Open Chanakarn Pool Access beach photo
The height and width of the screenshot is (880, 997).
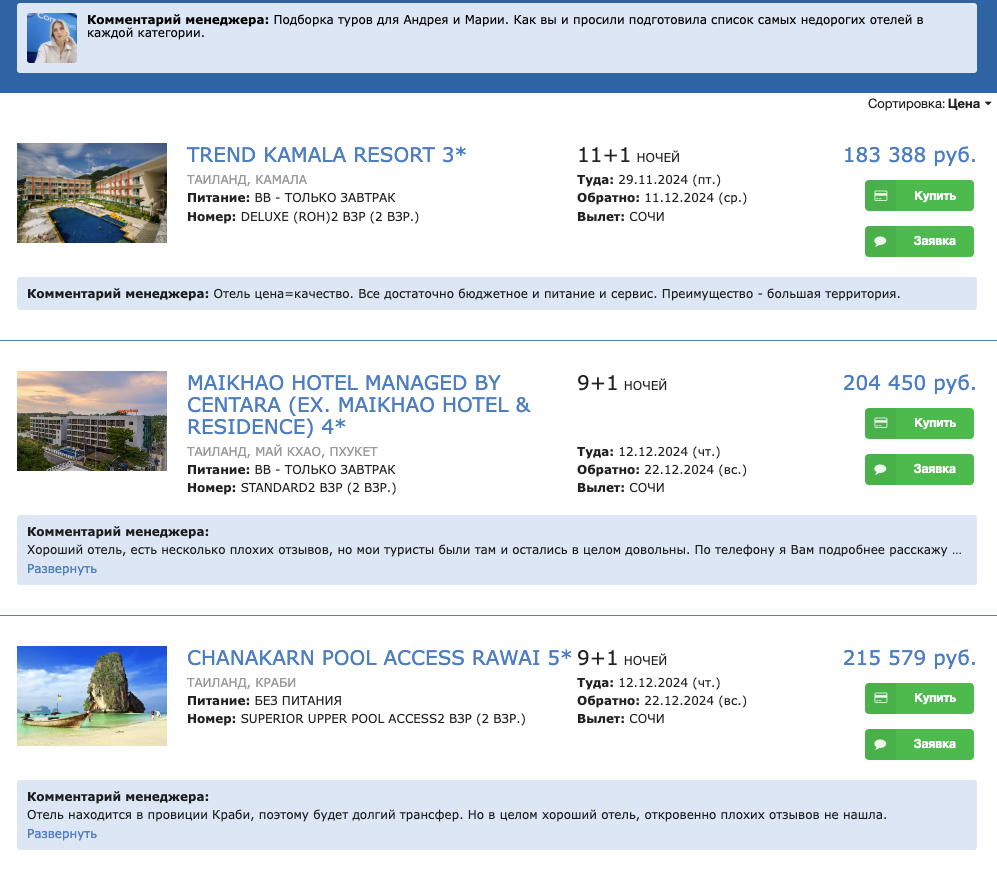92,696
